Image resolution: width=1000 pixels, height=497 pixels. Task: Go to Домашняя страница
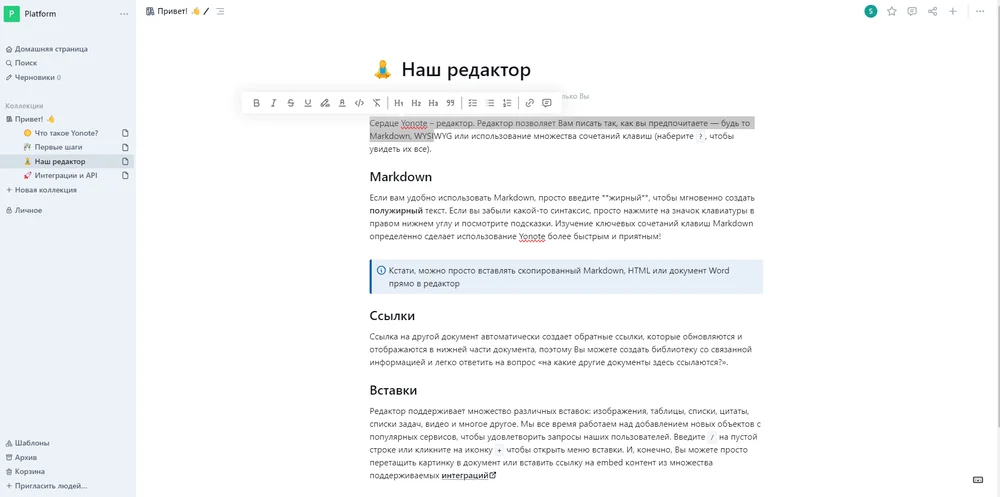[x=51, y=49]
